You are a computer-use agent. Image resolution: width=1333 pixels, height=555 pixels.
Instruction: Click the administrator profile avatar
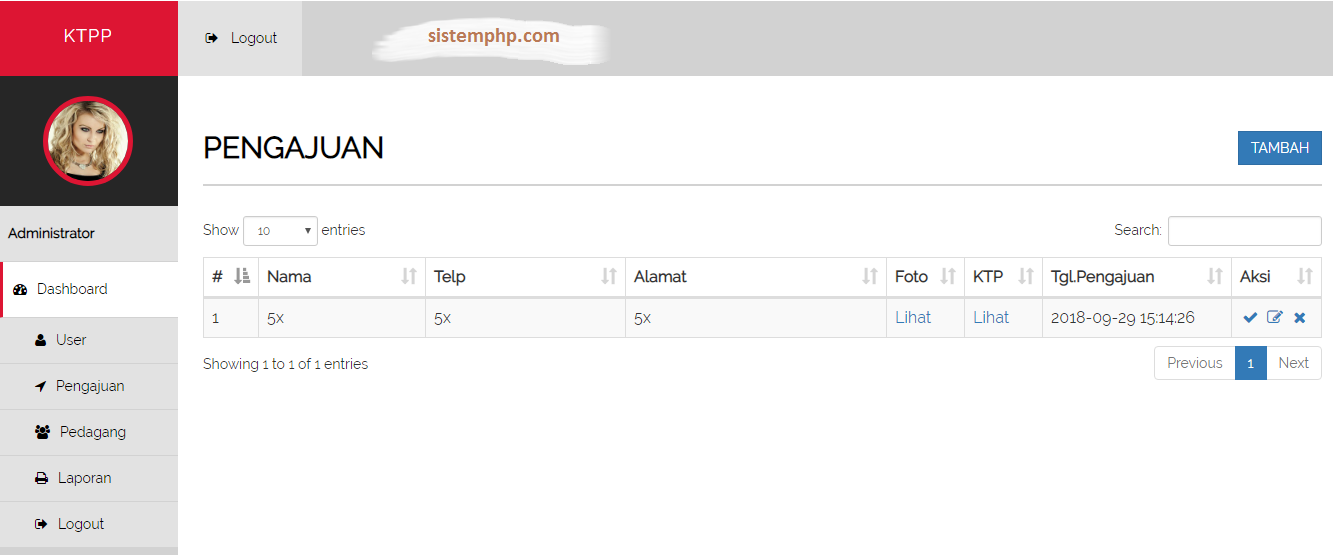click(x=88, y=141)
